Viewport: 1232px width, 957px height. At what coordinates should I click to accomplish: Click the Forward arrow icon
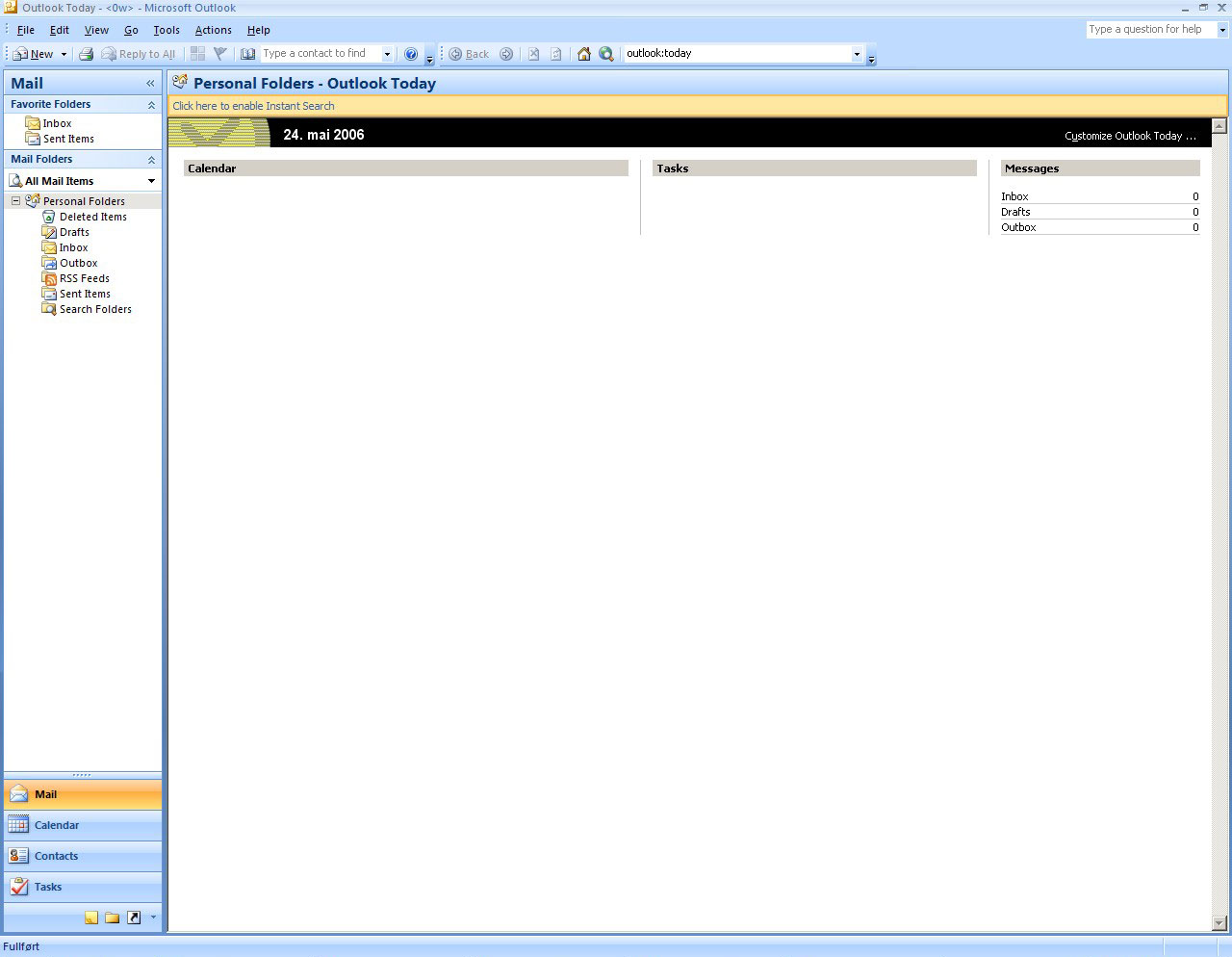(506, 54)
